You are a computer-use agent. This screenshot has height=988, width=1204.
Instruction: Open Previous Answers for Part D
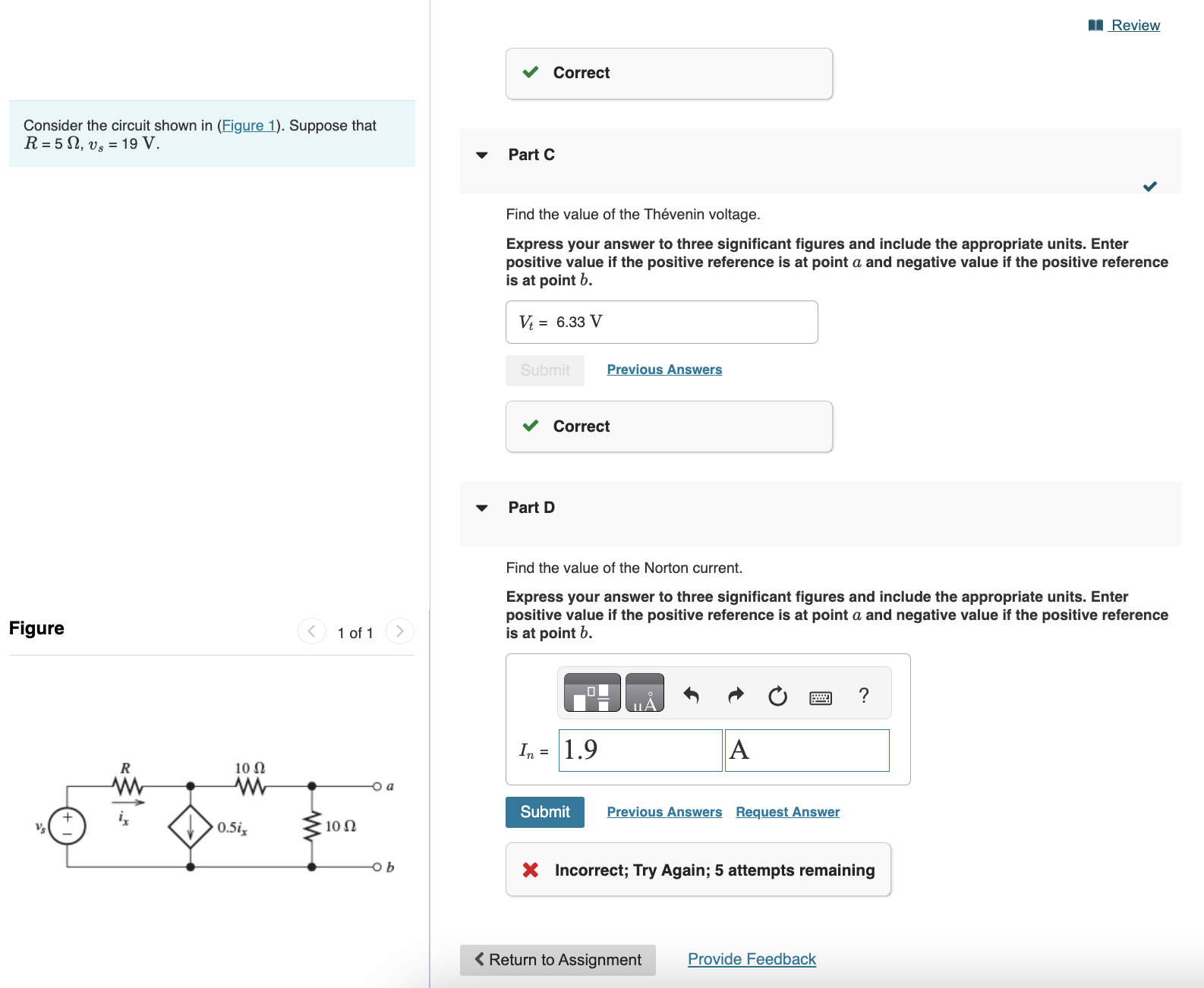664,812
